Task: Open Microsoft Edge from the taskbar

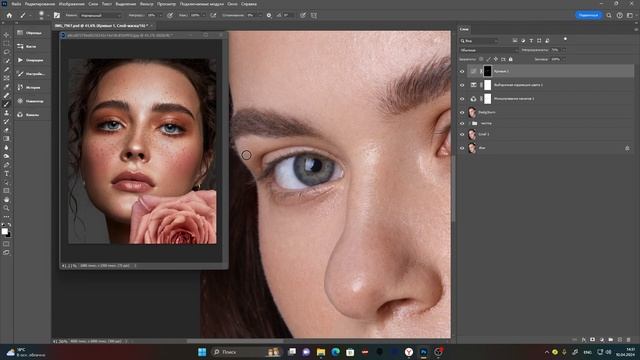Action: pos(336,352)
